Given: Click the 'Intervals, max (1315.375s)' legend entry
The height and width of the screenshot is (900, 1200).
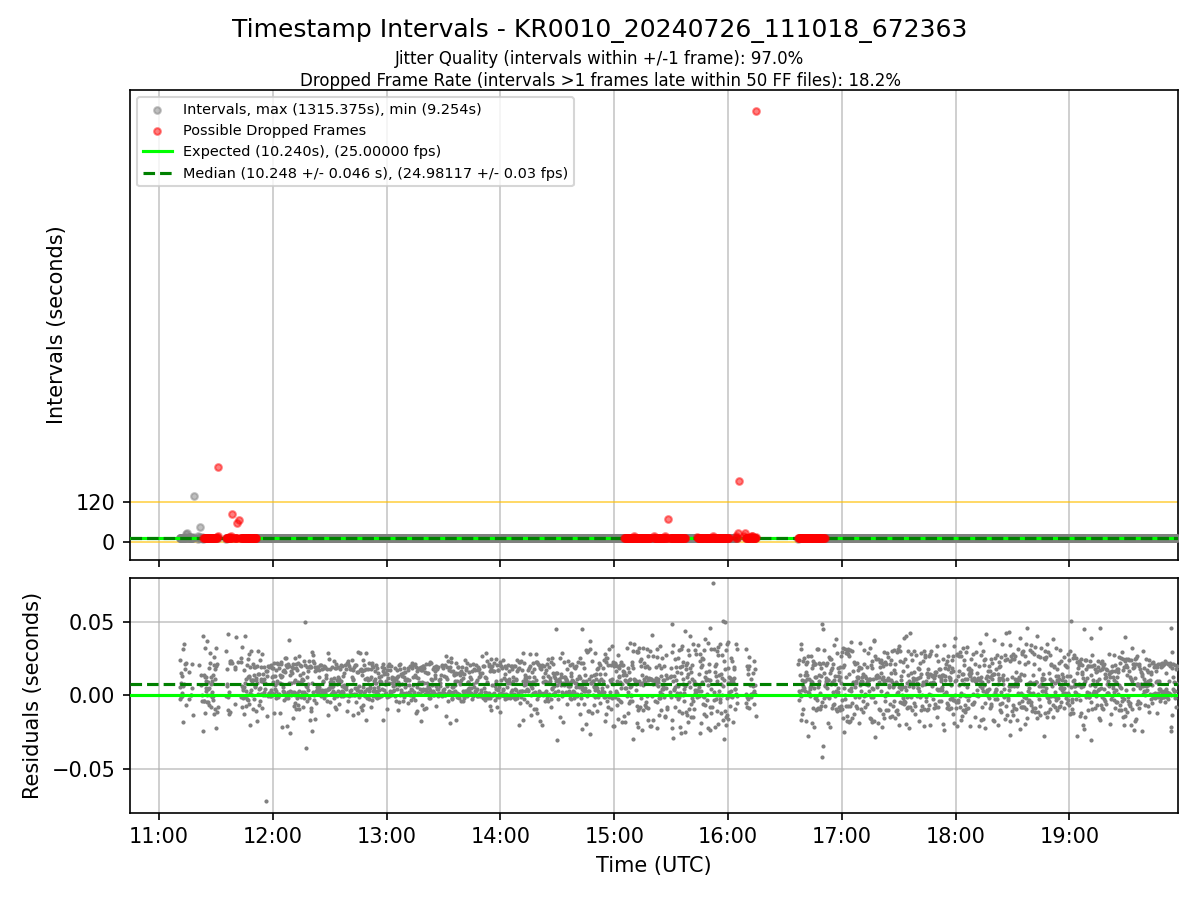Looking at the screenshot, I should pos(332,108).
